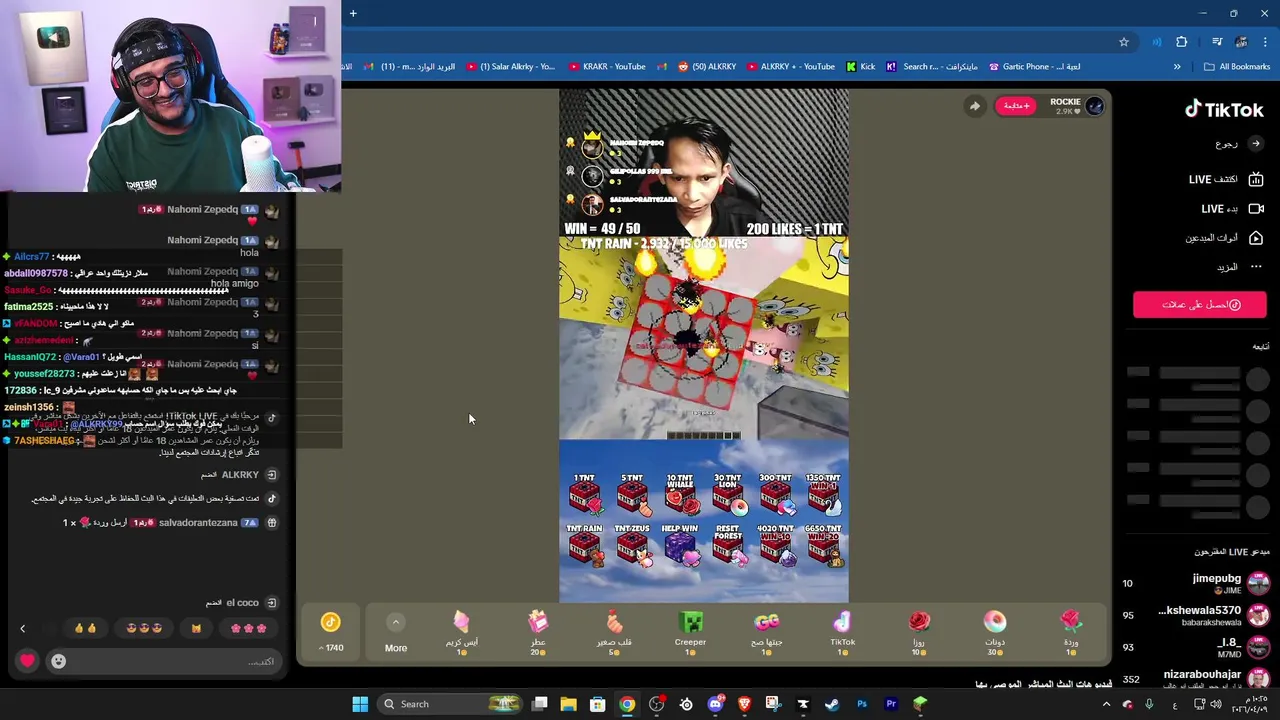Open the All Bookmarks folder
1280x720 pixels.
1237,67
